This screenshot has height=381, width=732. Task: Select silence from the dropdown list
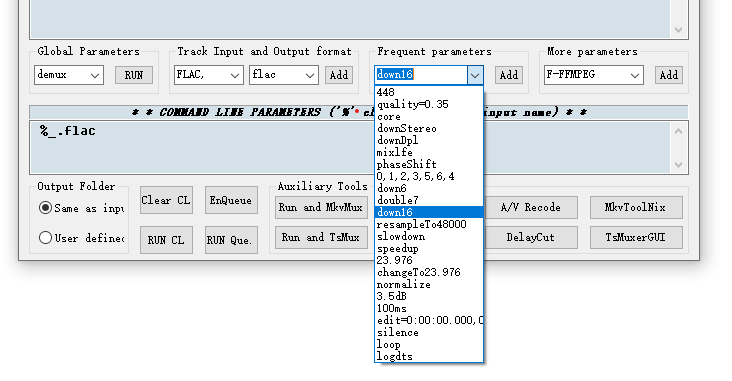coord(429,332)
